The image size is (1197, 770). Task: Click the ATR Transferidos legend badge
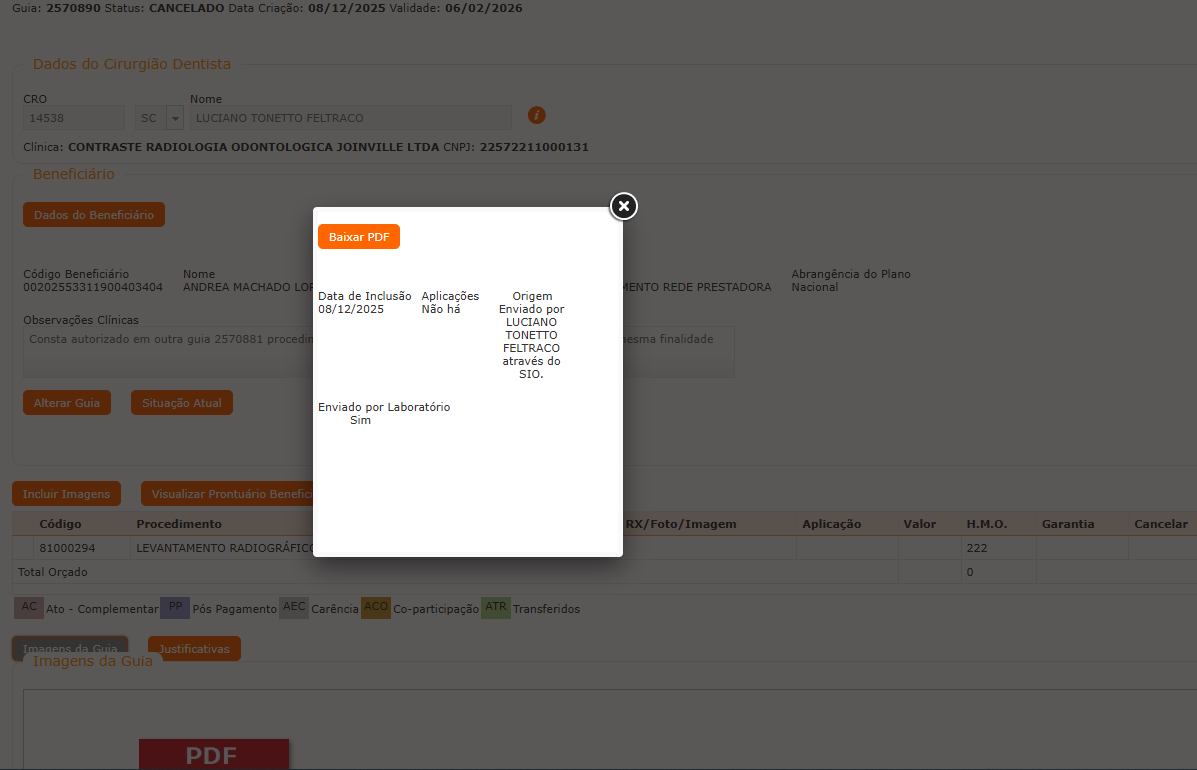(495, 607)
